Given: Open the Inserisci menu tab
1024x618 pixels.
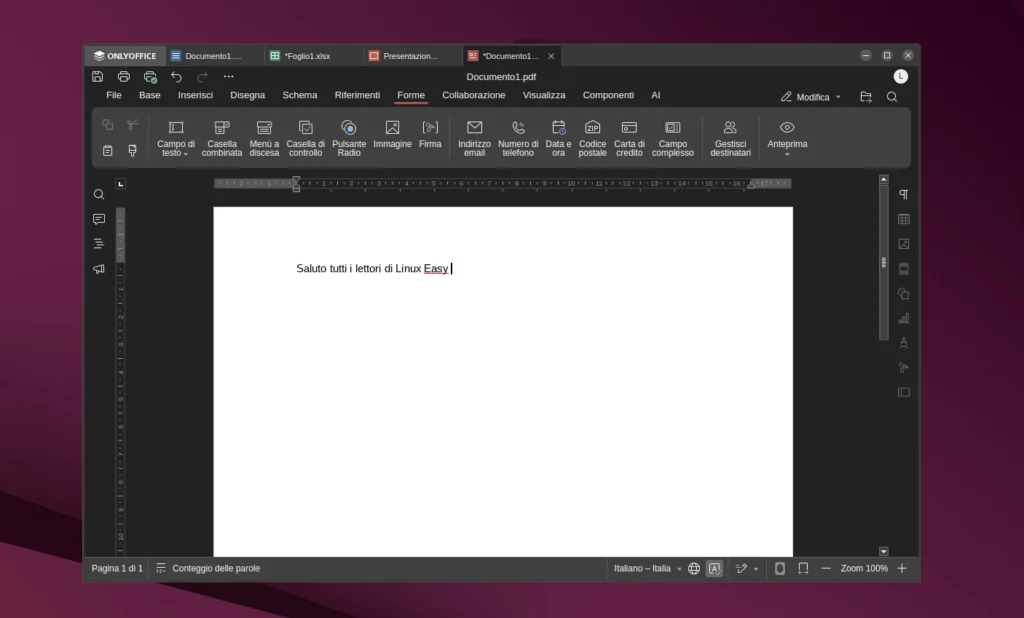Looking at the screenshot, I should coord(195,95).
